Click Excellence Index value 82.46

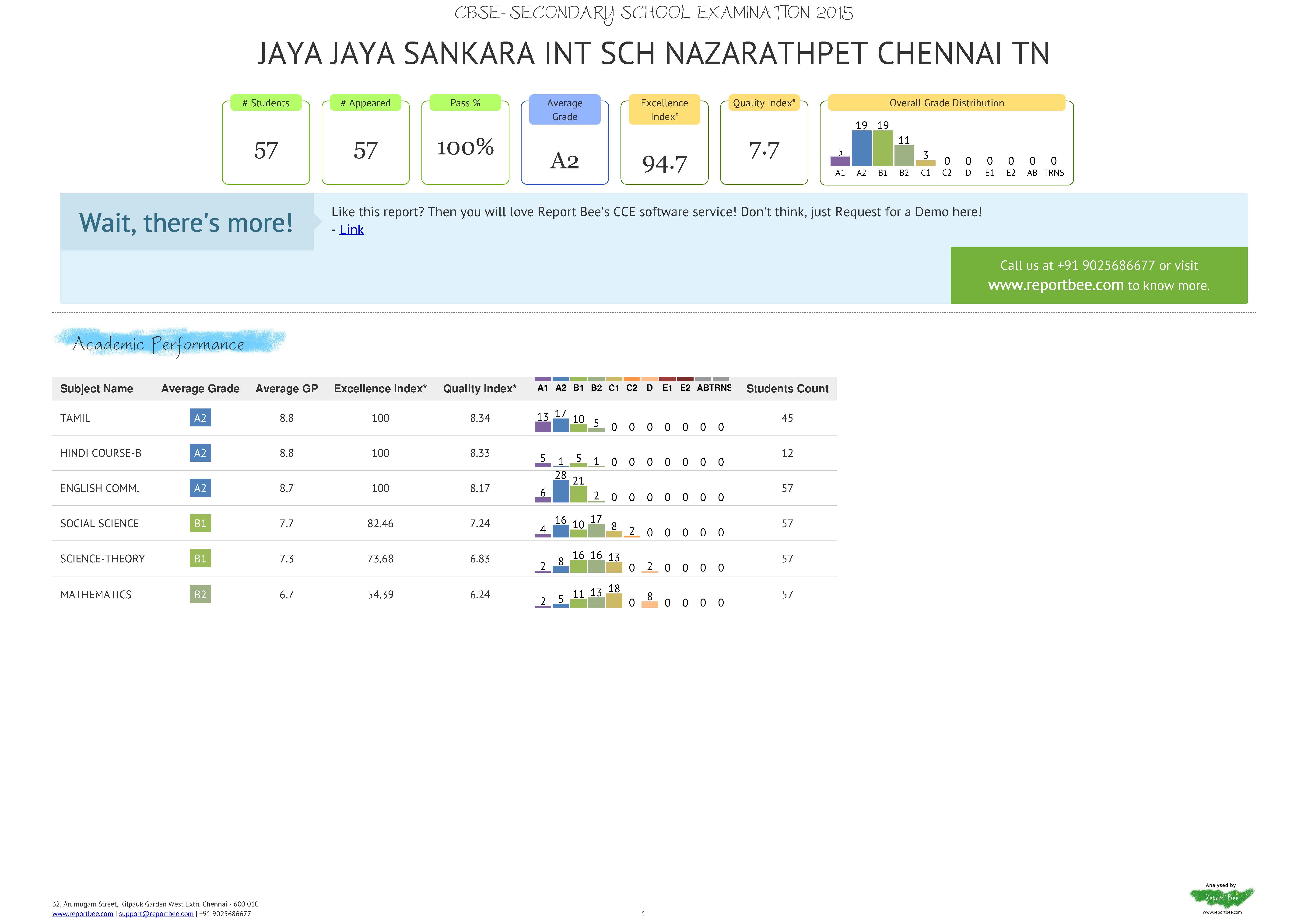pyautogui.click(x=381, y=524)
